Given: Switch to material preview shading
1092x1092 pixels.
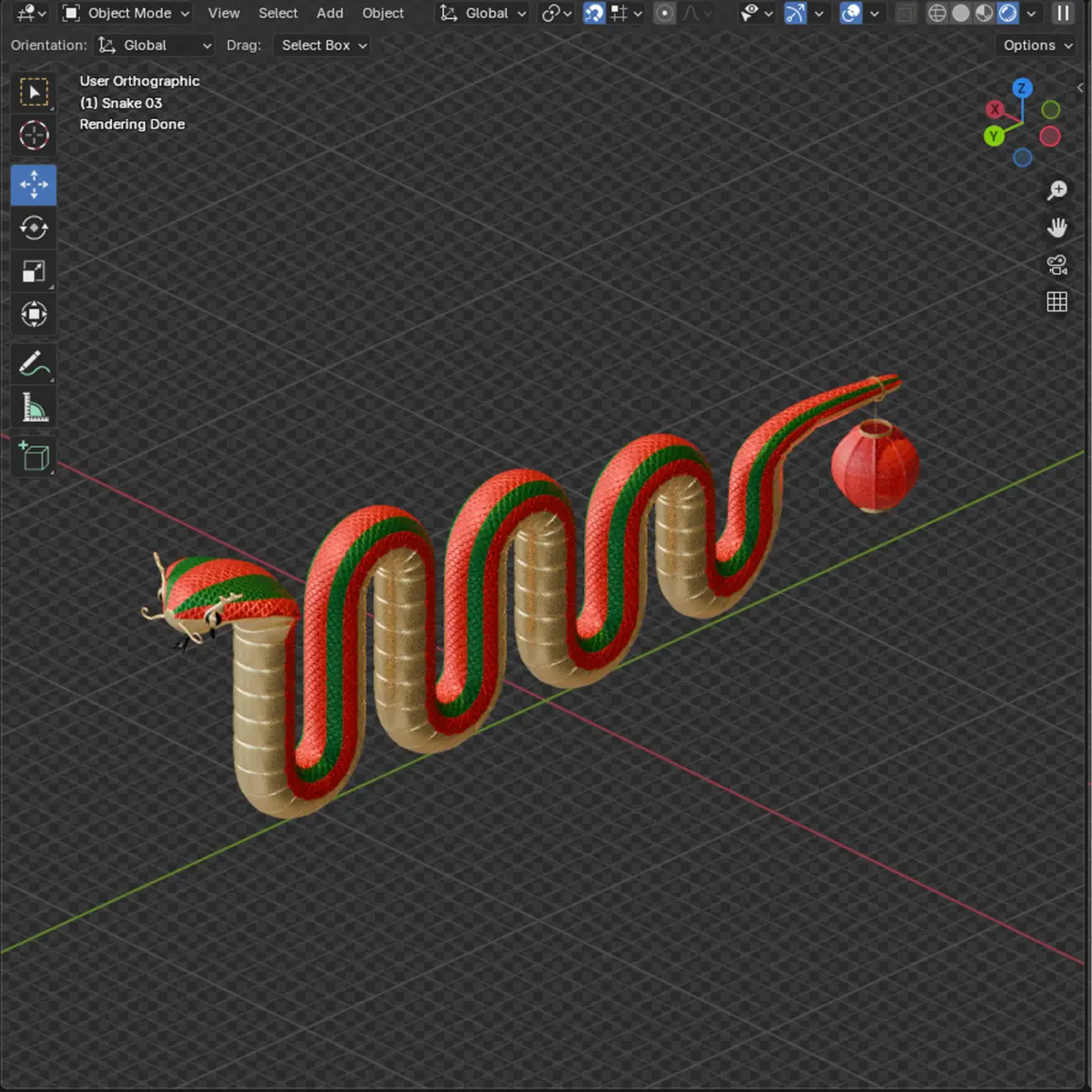Looking at the screenshot, I should [985, 13].
